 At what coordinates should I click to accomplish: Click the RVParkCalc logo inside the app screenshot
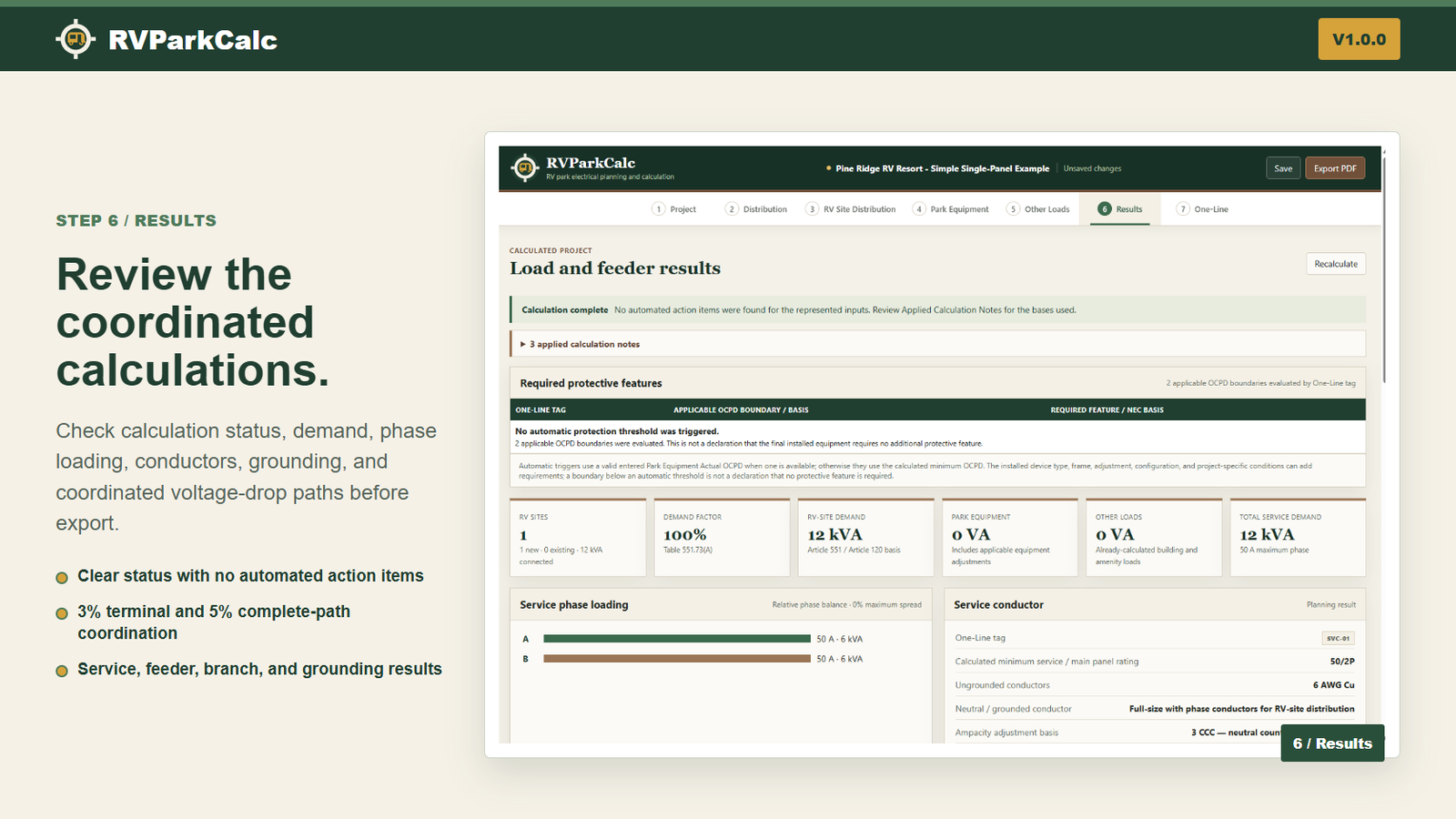[525, 167]
